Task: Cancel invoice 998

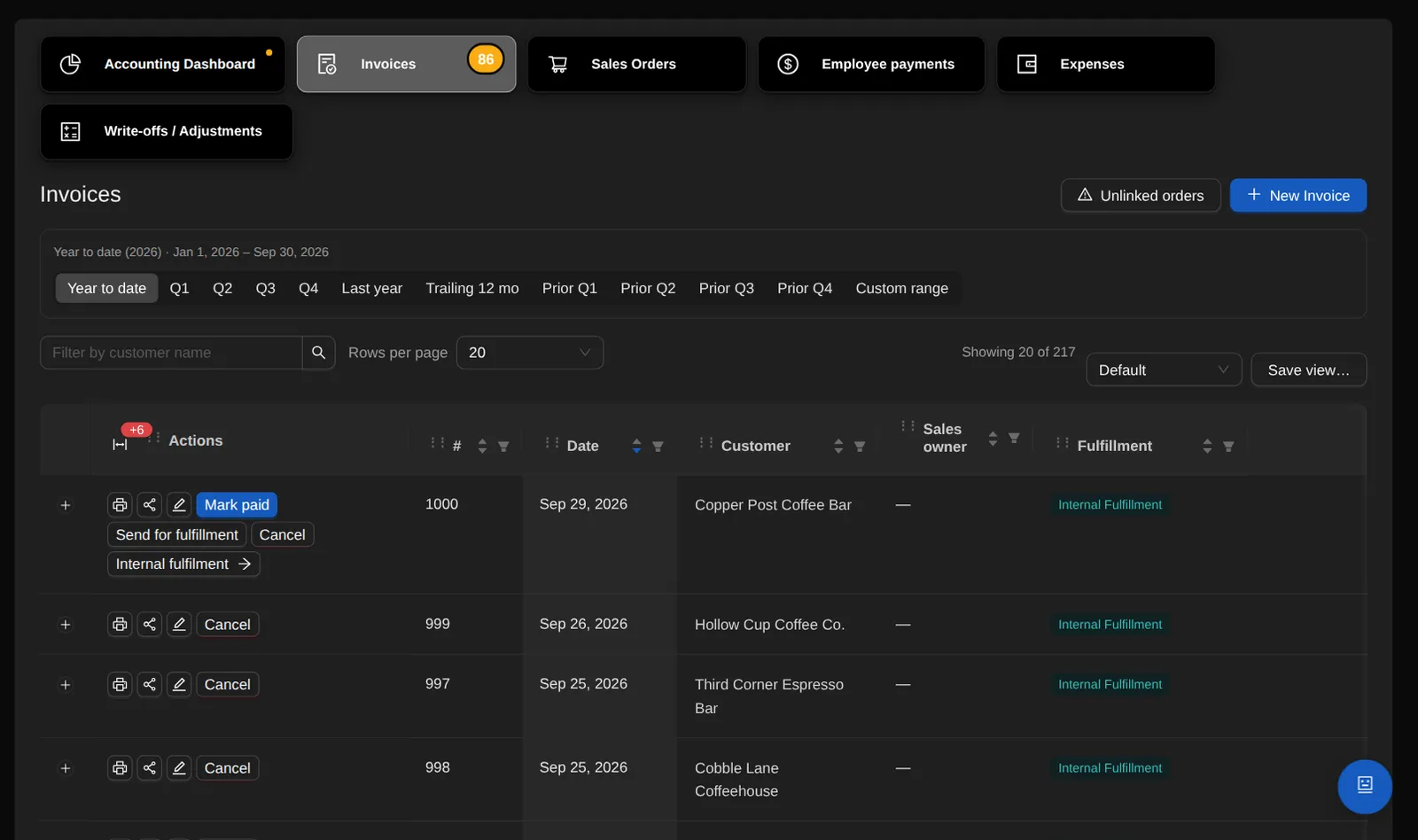Action: coord(228,768)
